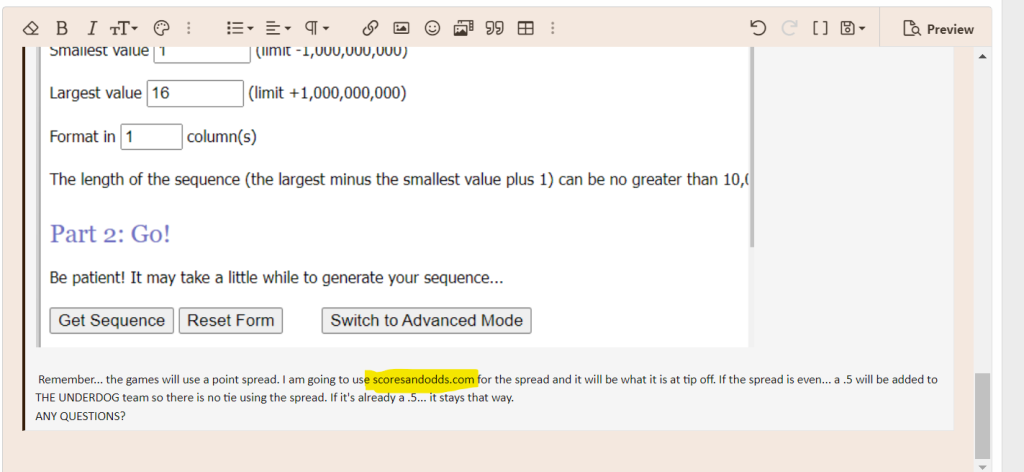Click the undo icon

pos(758,28)
